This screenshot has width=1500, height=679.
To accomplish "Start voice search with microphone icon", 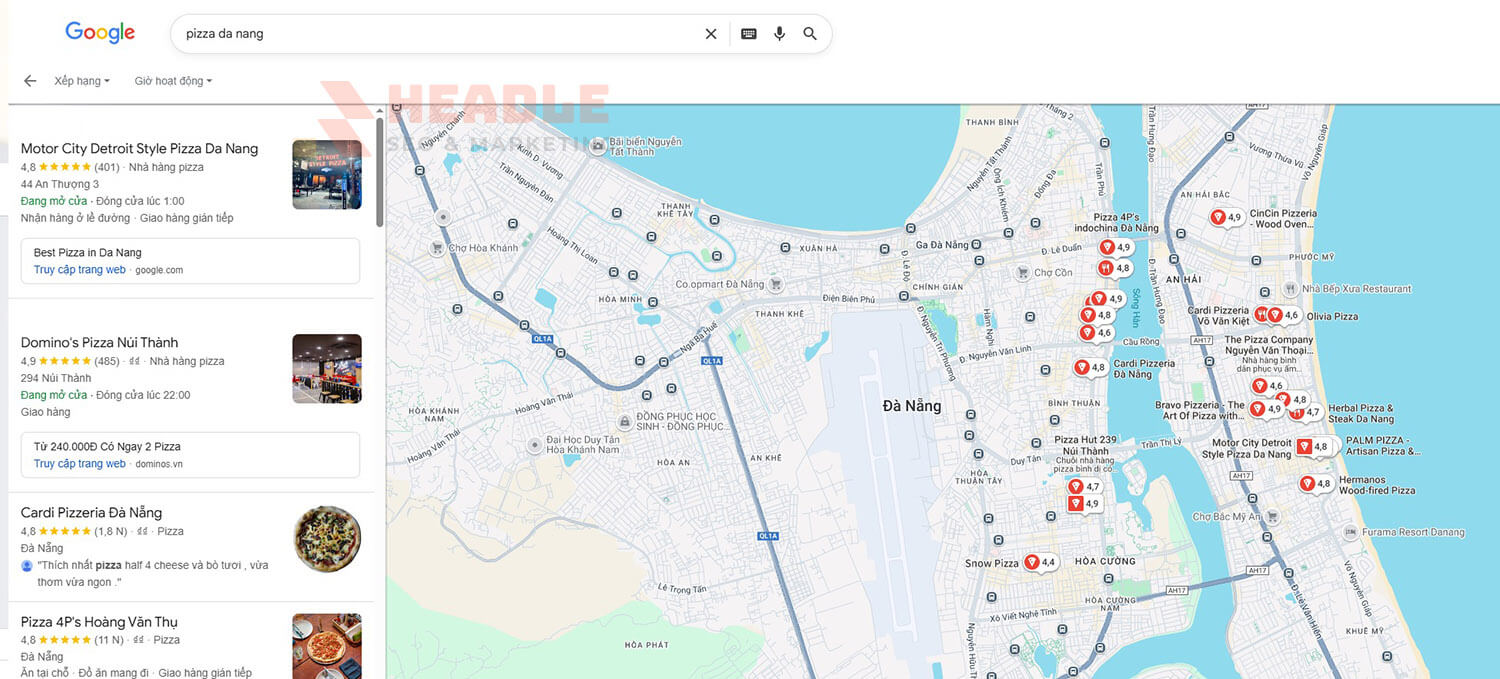I will tap(779, 34).
